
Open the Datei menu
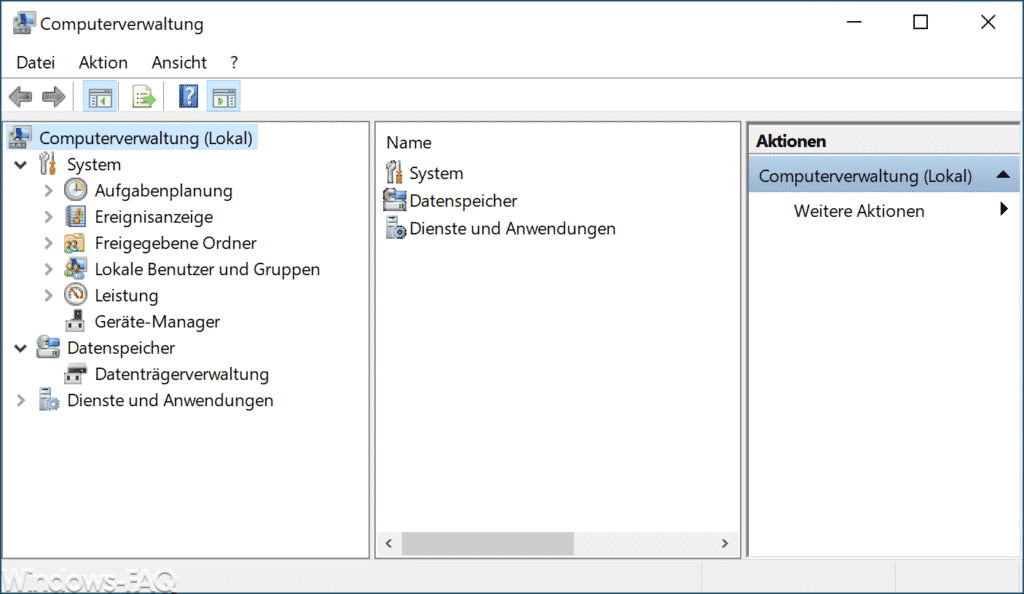pyautogui.click(x=36, y=62)
